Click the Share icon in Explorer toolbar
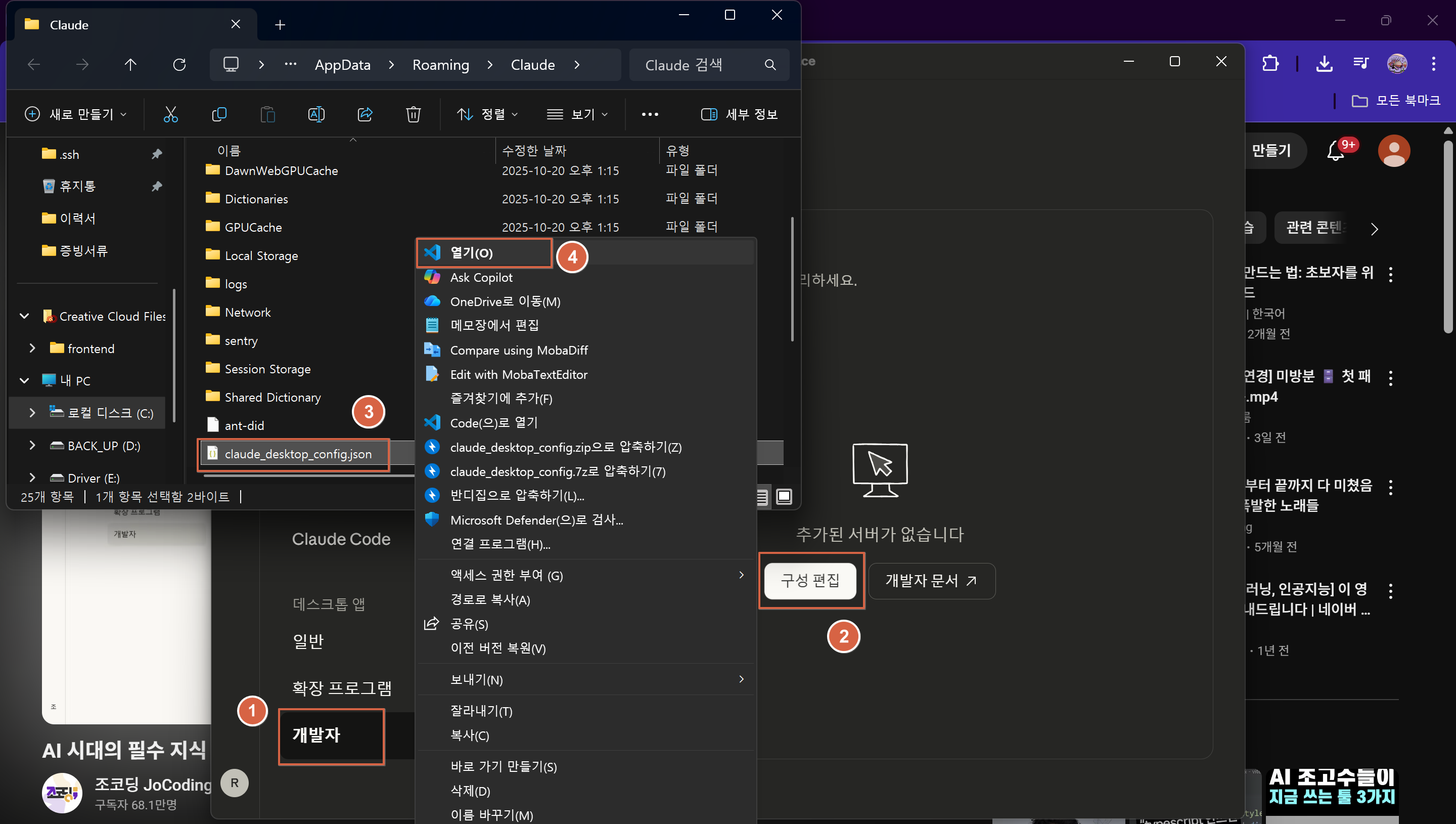Viewport: 1456px width, 824px height. [365, 114]
